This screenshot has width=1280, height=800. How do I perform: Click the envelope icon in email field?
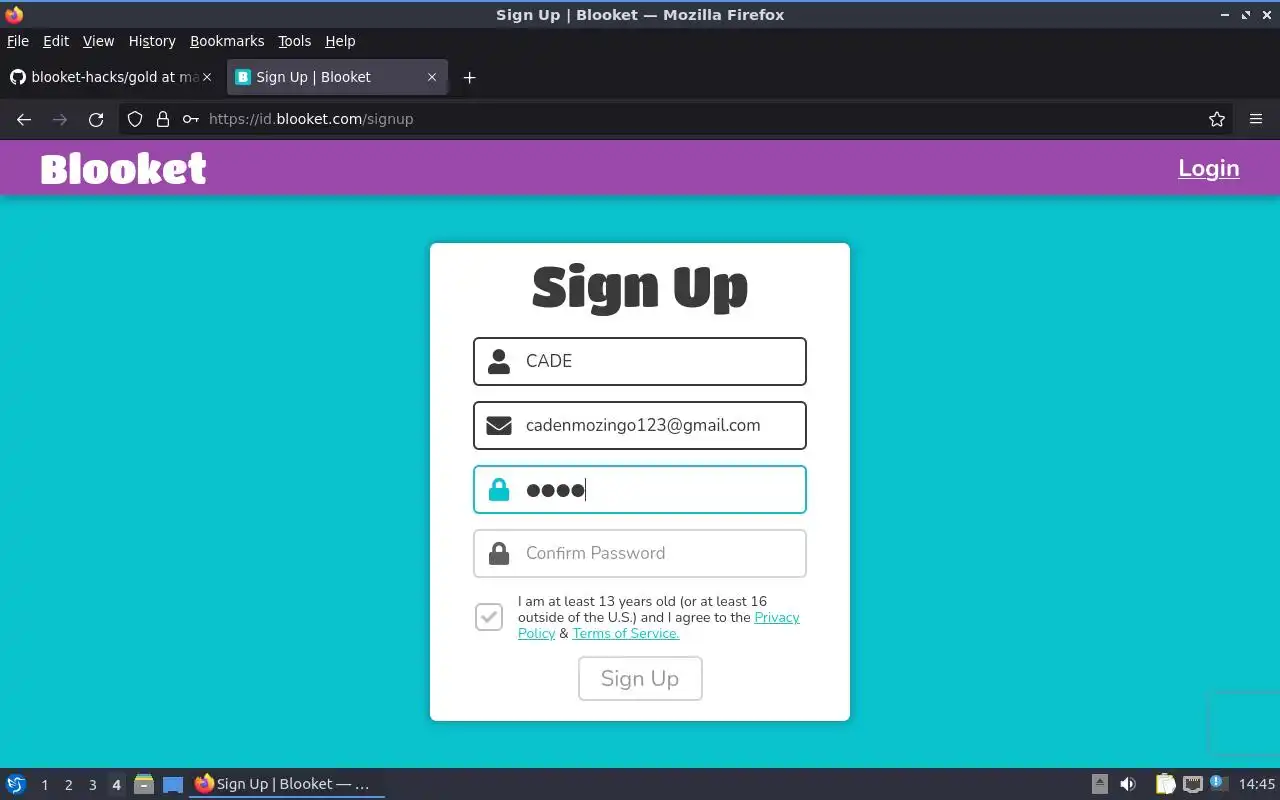499,425
